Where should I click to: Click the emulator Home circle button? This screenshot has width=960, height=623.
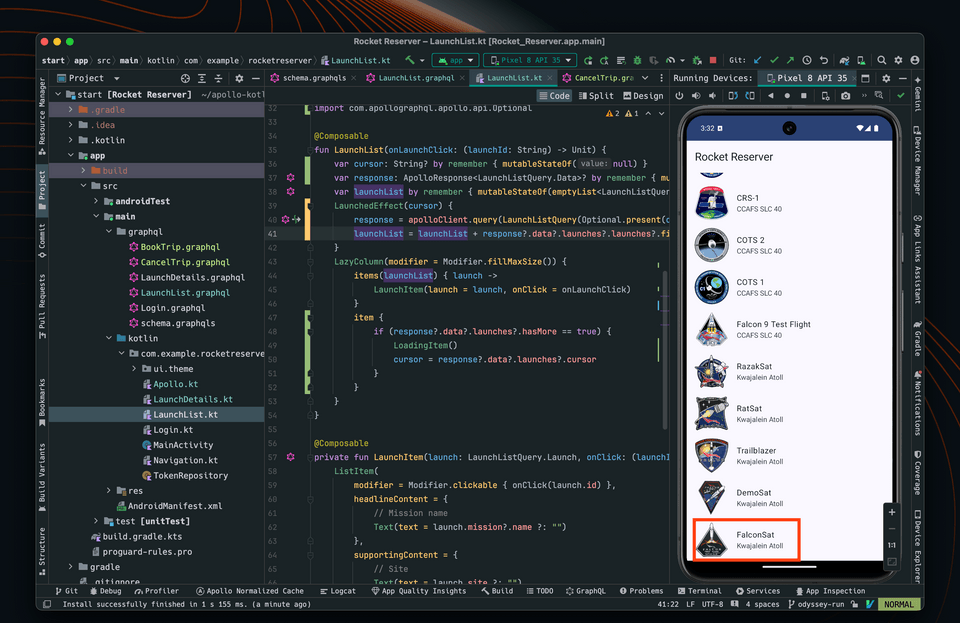(787, 95)
